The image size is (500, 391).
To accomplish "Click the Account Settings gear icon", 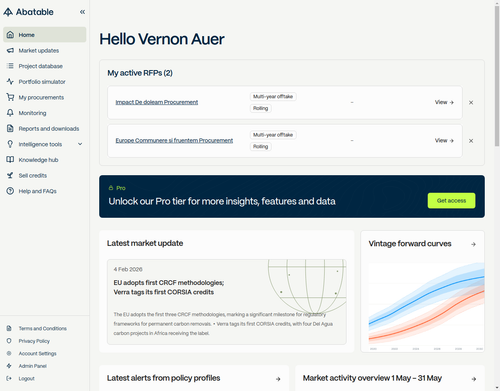I will click(x=9, y=353).
